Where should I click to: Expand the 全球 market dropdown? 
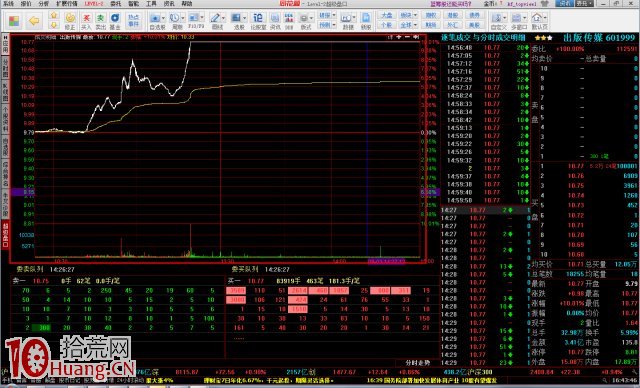(416, 25)
